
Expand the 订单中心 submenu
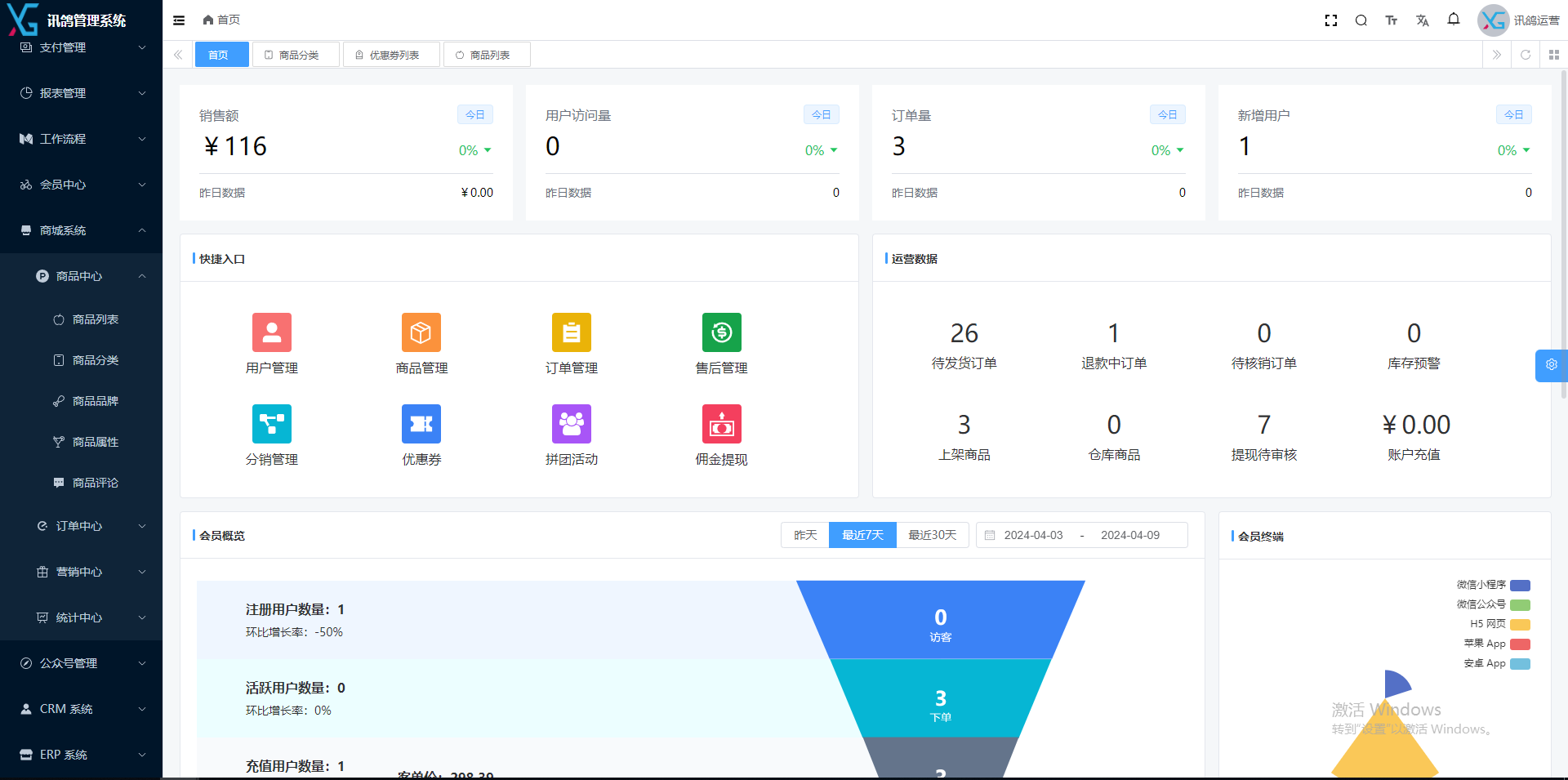82,526
